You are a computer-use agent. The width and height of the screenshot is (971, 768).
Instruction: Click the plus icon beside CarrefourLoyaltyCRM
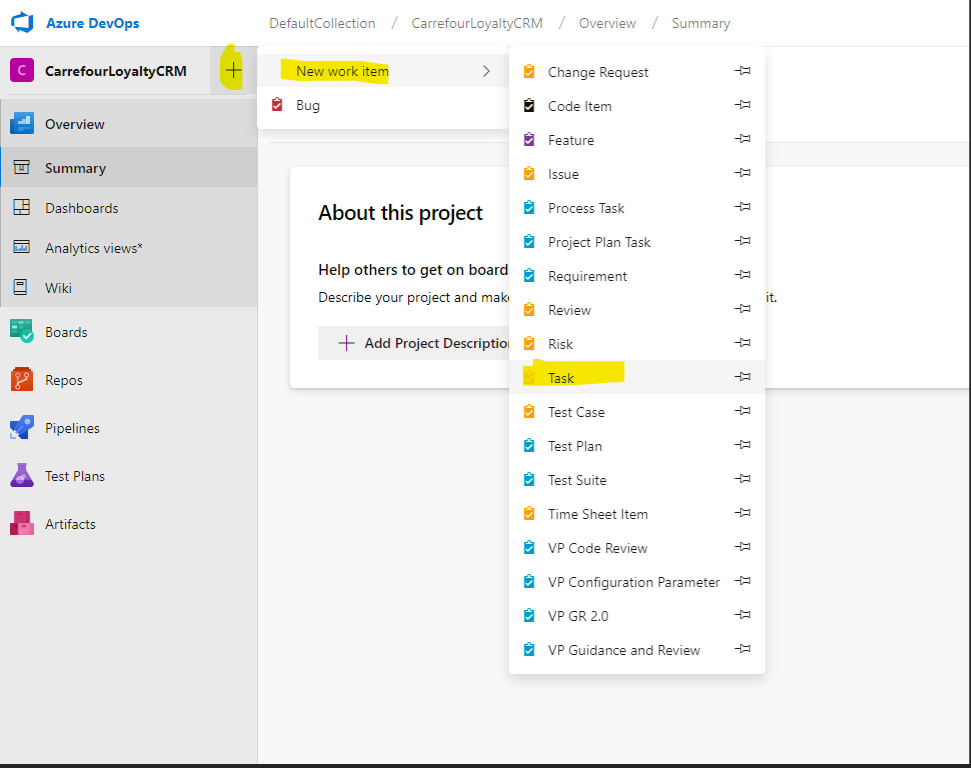[x=233, y=70]
